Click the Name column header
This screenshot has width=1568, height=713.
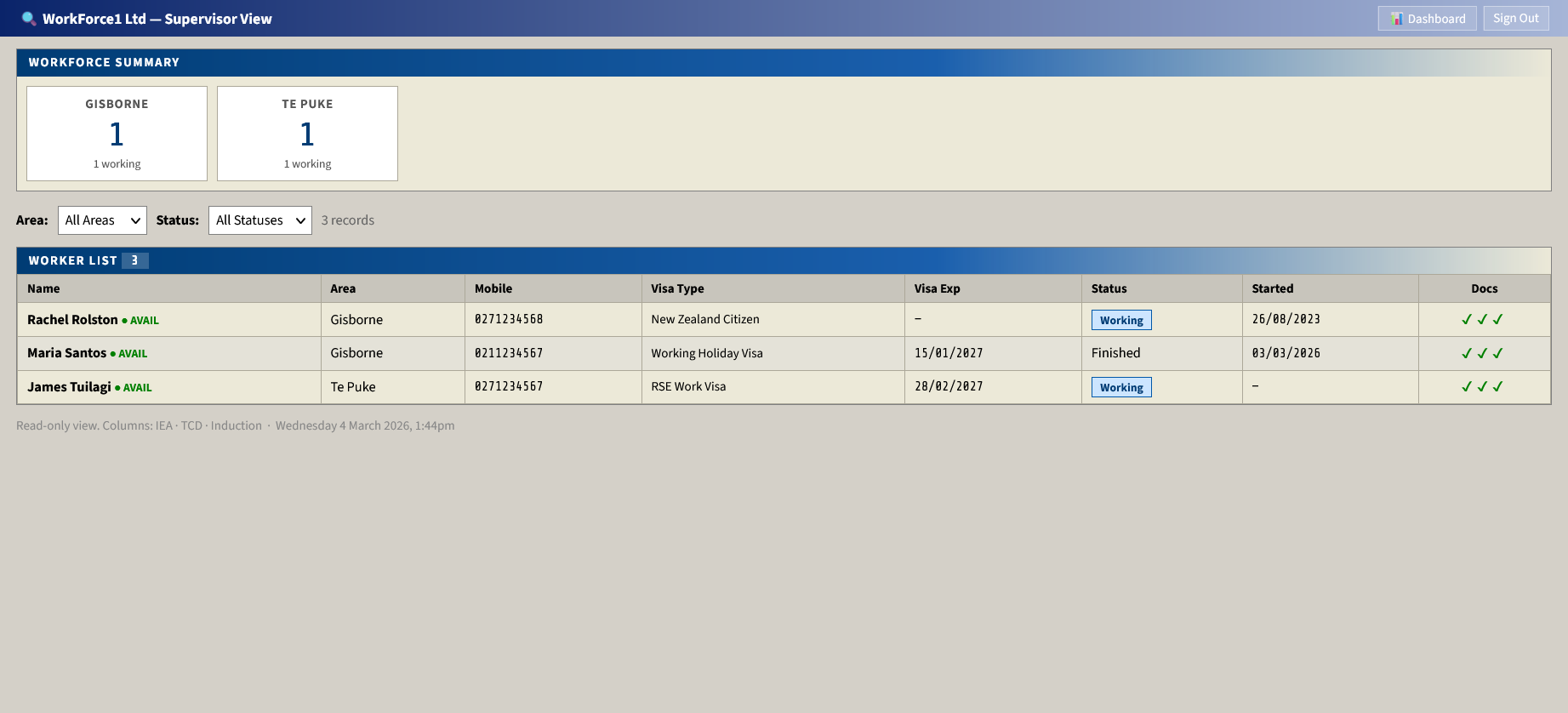[43, 288]
